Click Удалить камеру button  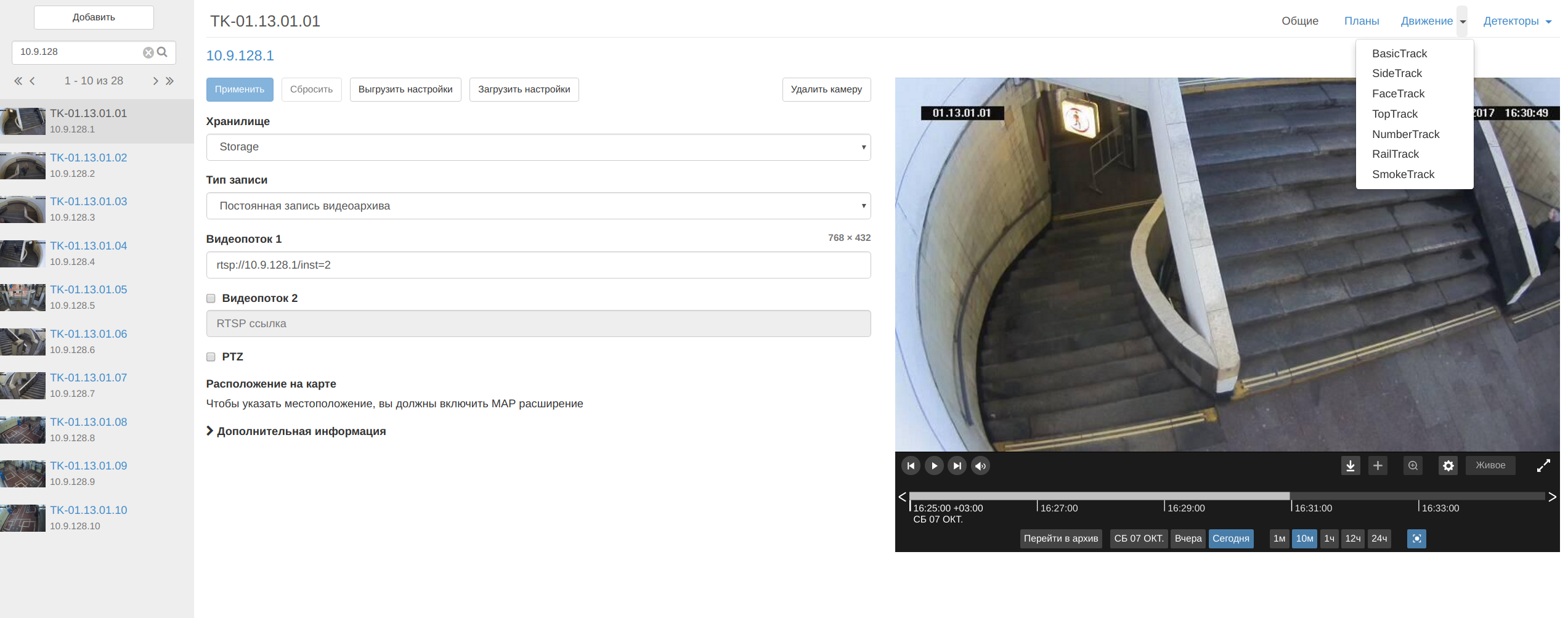click(x=826, y=90)
